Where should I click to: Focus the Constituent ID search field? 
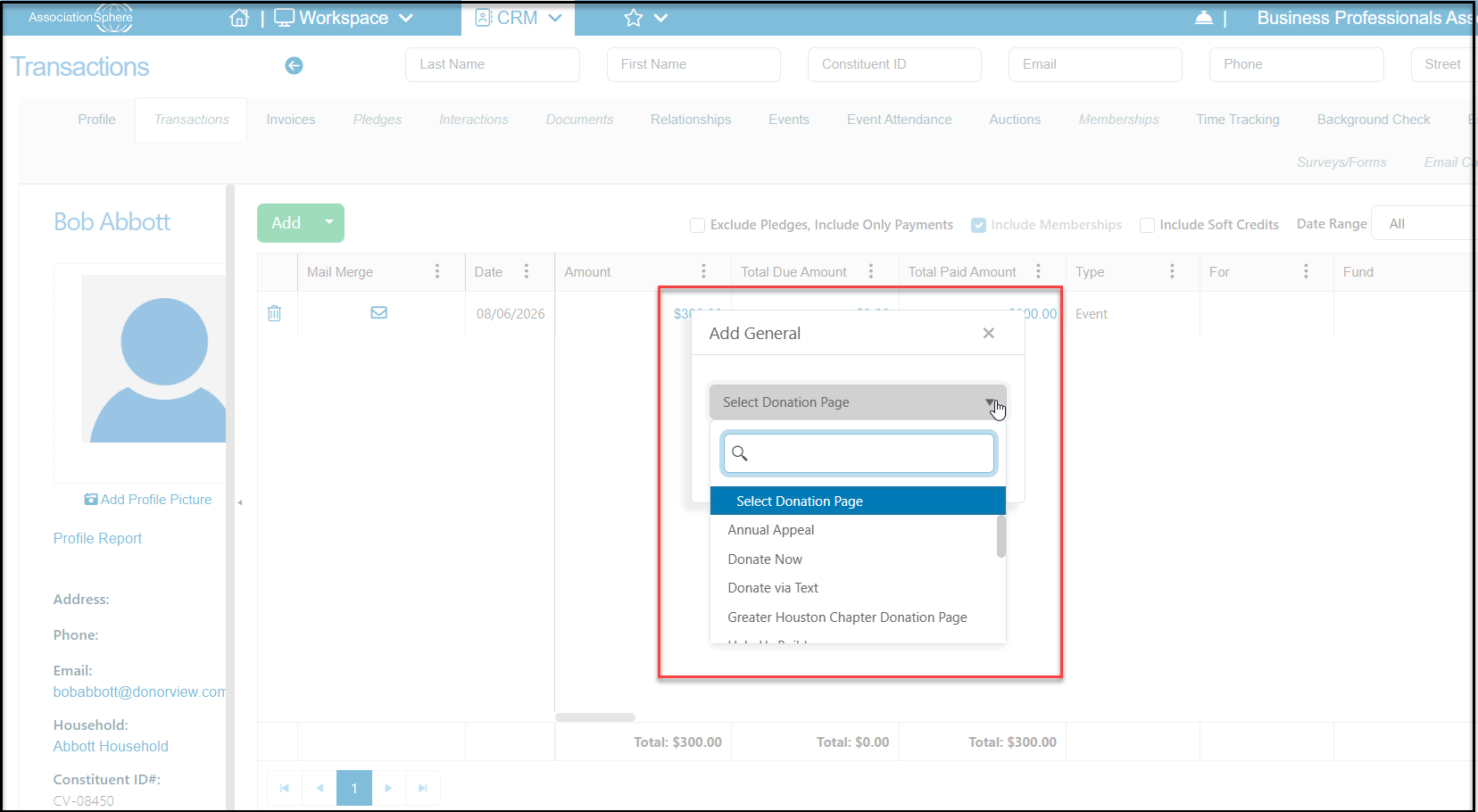coord(894,64)
